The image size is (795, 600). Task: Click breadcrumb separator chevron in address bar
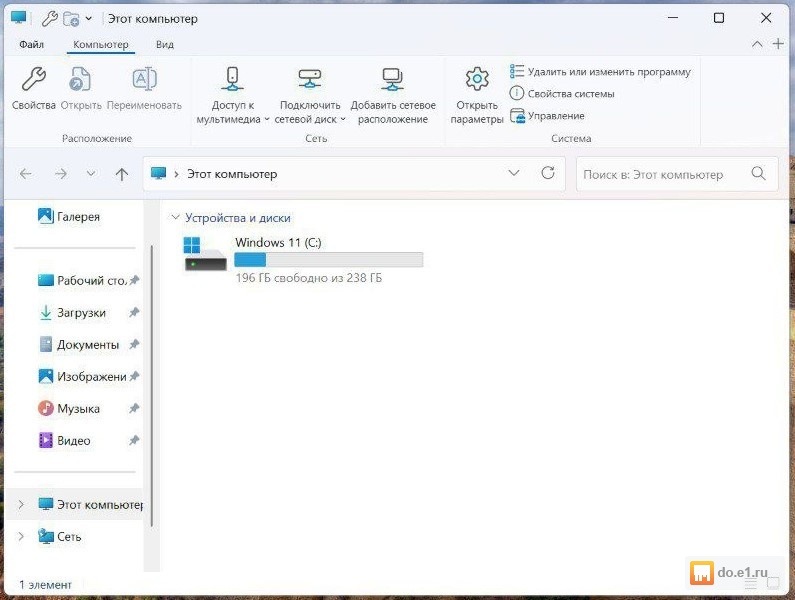[x=176, y=174]
